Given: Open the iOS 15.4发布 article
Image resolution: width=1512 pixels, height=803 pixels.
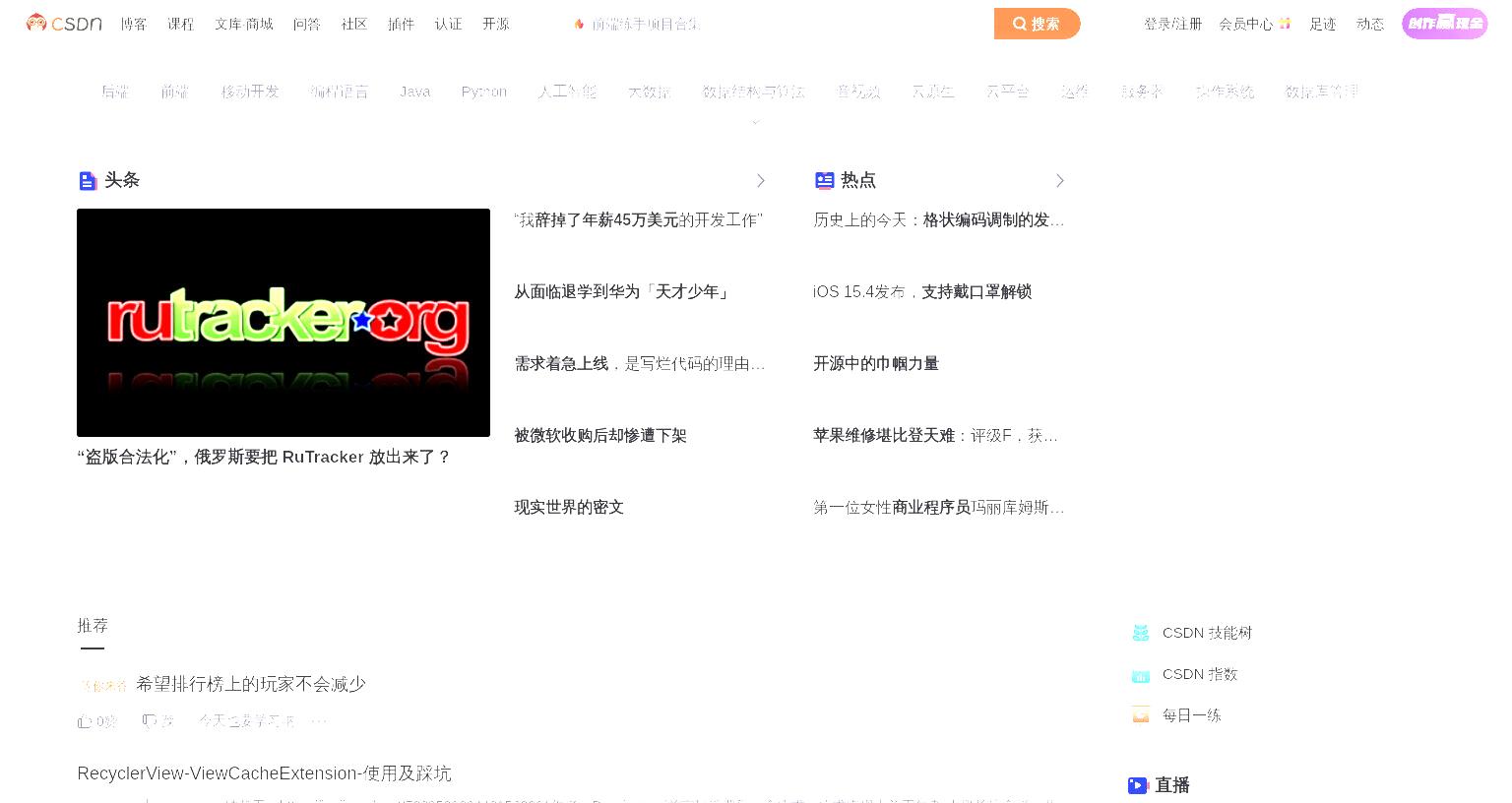Looking at the screenshot, I should (x=922, y=292).
